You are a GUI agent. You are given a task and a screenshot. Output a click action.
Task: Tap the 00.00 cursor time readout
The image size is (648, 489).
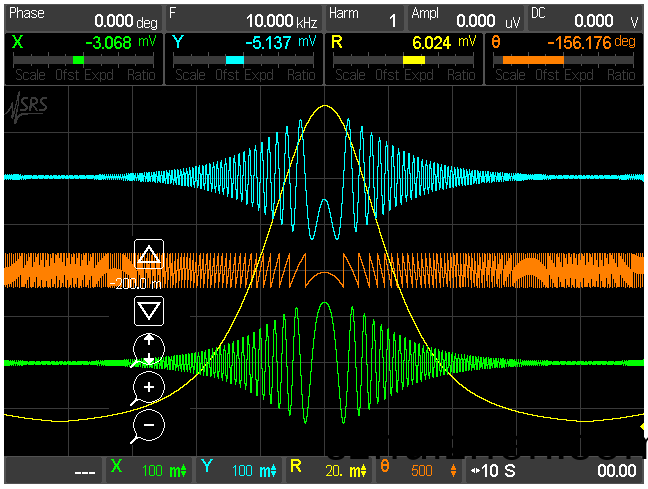[x=616, y=470]
